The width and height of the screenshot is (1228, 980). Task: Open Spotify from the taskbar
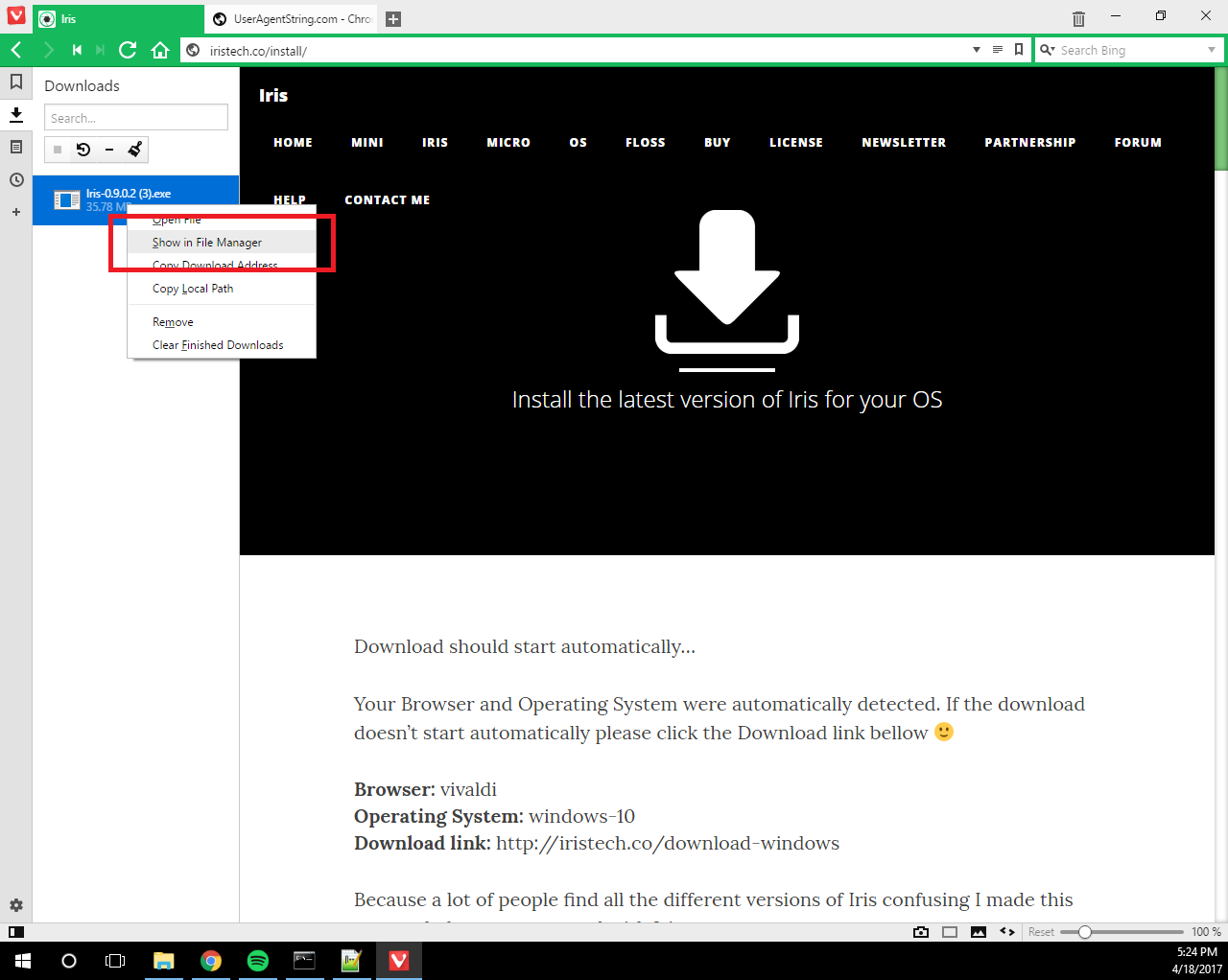(x=258, y=961)
